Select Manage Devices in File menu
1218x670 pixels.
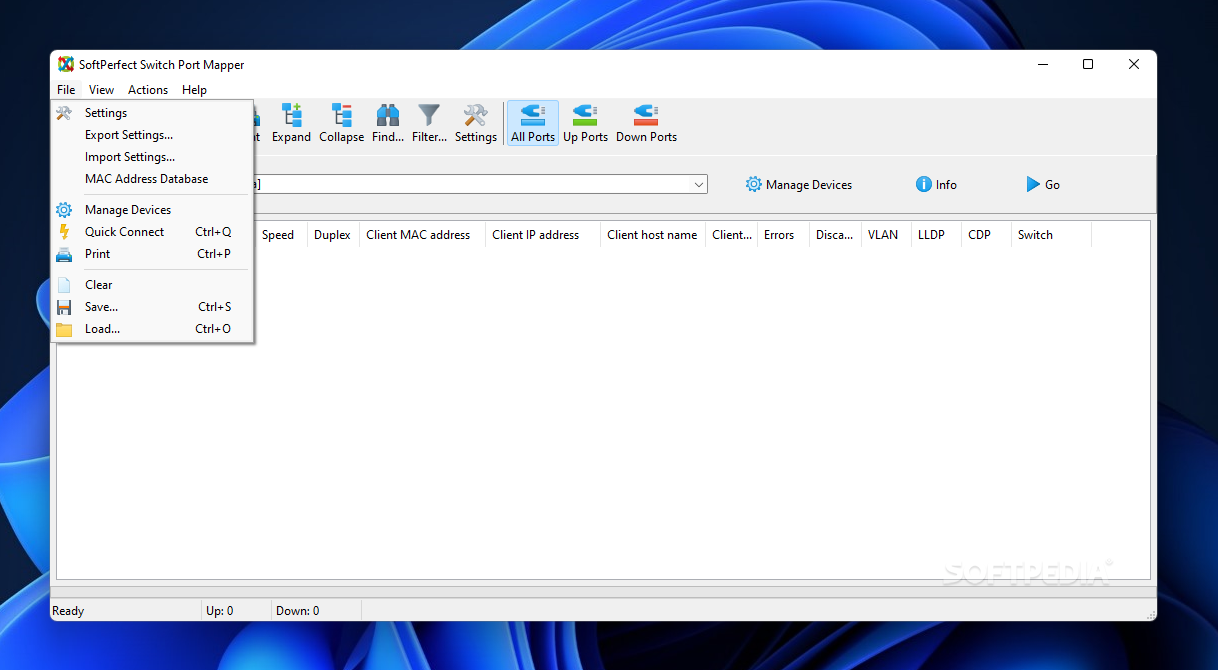[x=152, y=210]
